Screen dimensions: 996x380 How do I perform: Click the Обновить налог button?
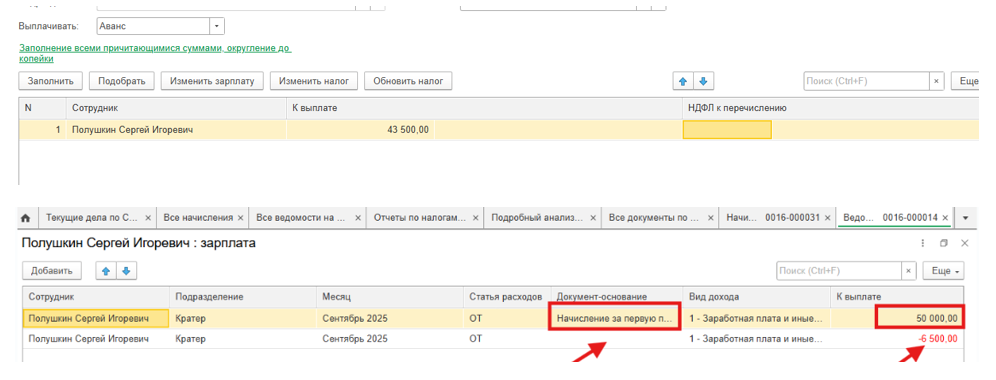pos(408,81)
